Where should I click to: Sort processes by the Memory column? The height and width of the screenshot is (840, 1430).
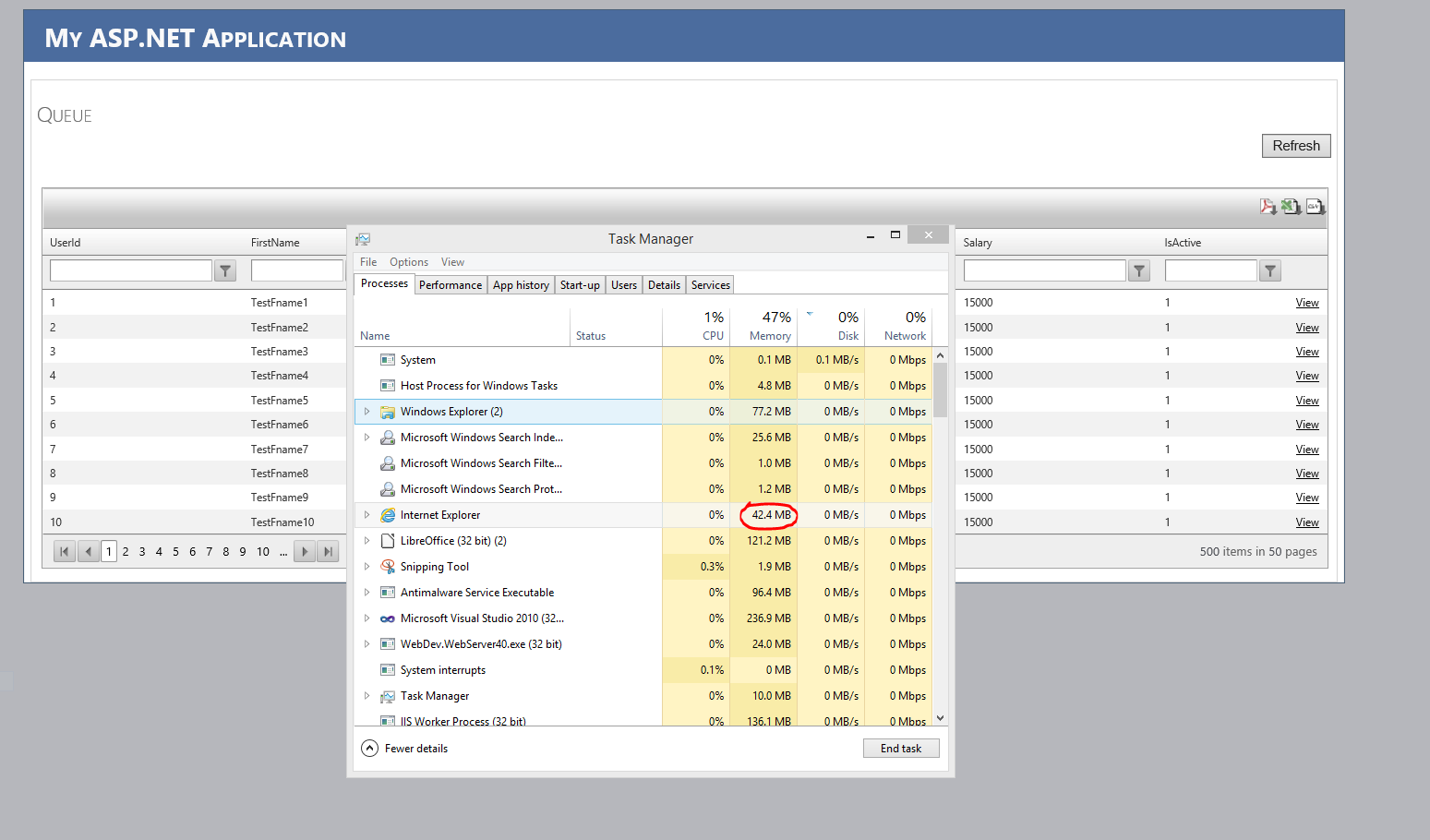click(763, 327)
